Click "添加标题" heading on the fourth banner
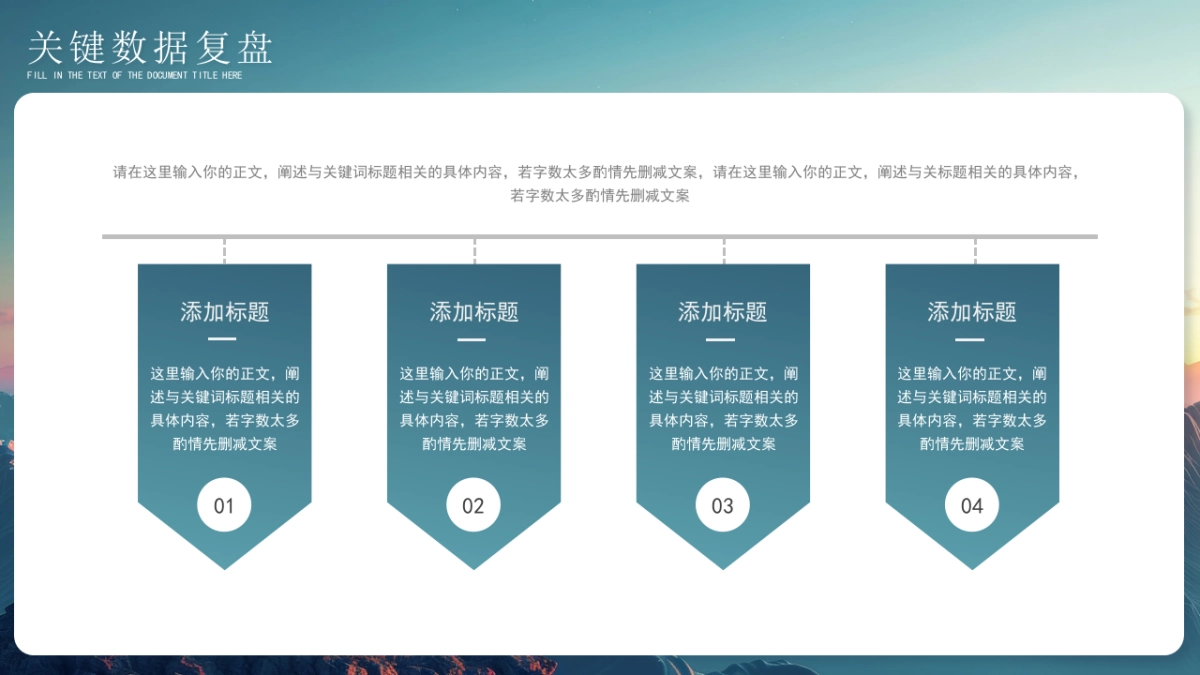Viewport: 1200px width, 675px height. click(971, 312)
